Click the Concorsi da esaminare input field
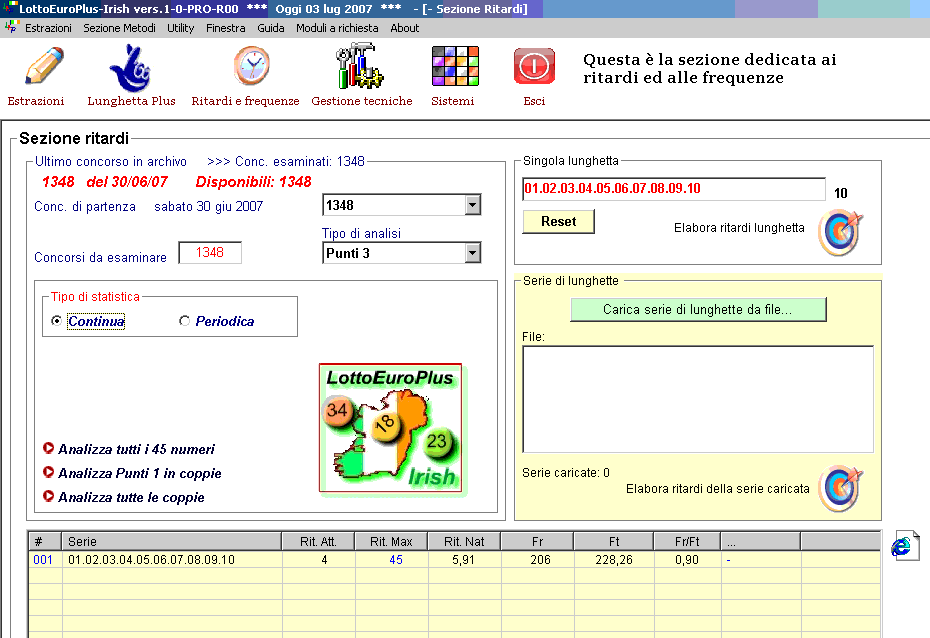The width and height of the screenshot is (930, 638). click(x=210, y=253)
